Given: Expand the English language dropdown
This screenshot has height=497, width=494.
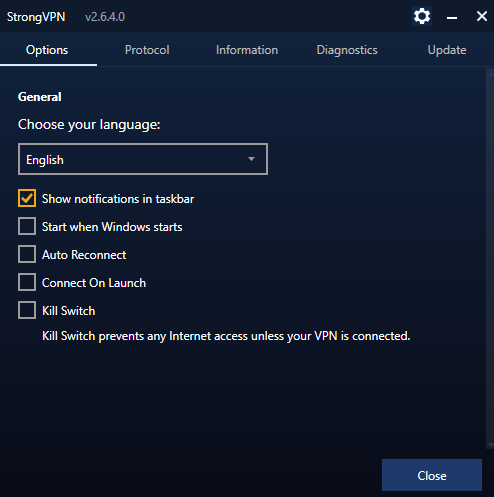Looking at the screenshot, I should tap(143, 159).
